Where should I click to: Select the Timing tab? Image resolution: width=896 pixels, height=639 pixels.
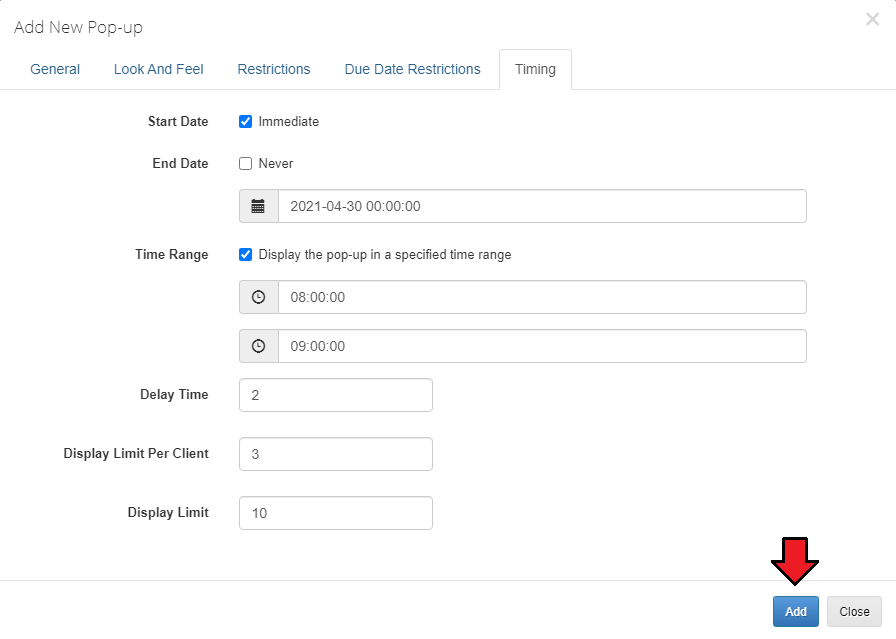[x=535, y=69]
